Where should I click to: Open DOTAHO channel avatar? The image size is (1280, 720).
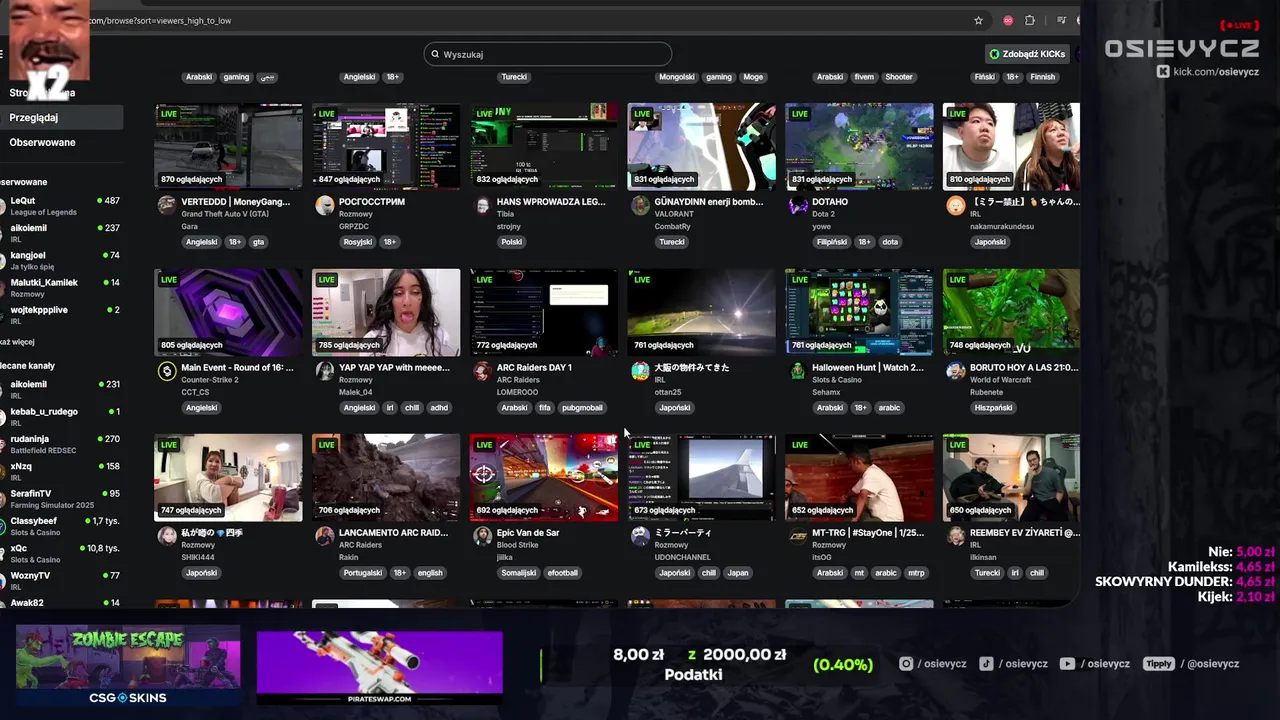pyautogui.click(x=798, y=205)
